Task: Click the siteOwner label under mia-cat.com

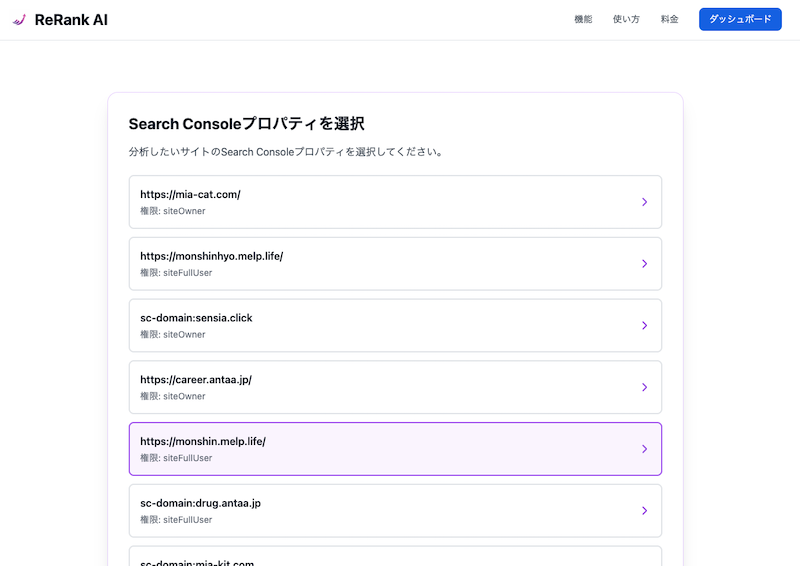Action: [183, 211]
